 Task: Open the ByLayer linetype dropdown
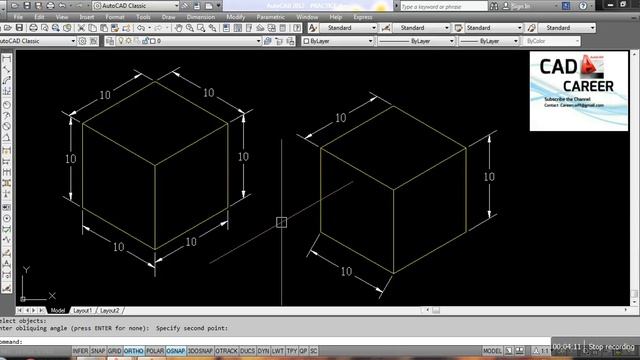[x=451, y=41]
